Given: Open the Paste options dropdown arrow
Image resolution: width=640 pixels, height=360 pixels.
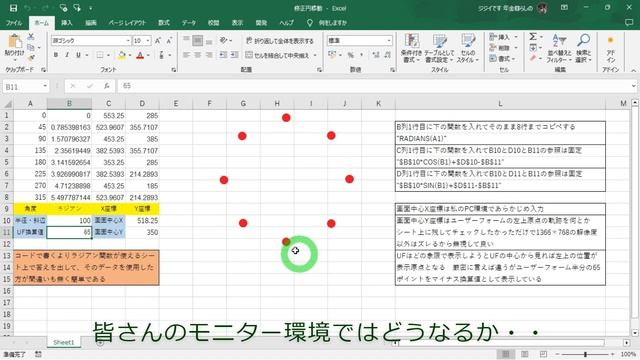Looking at the screenshot, I should (x=15, y=60).
